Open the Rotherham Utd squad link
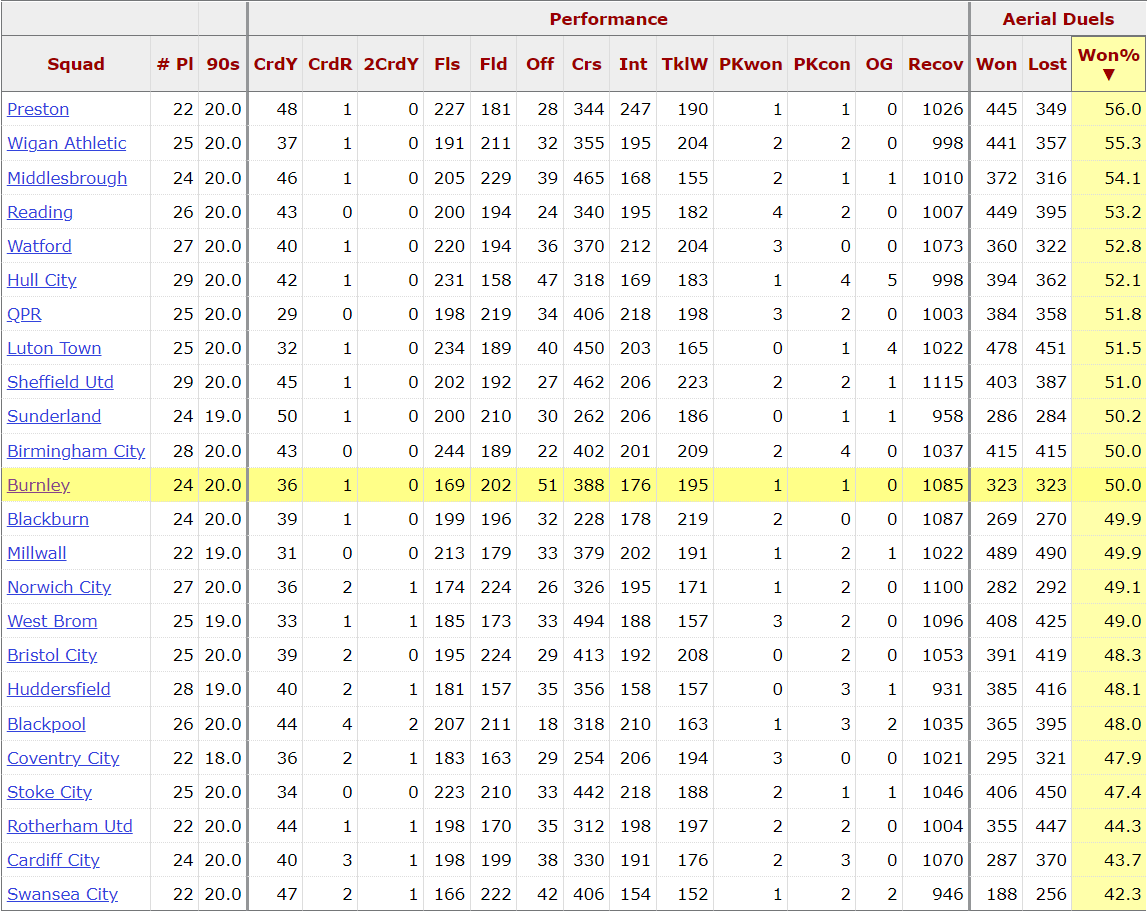The width and height of the screenshot is (1147, 911). click(69, 826)
